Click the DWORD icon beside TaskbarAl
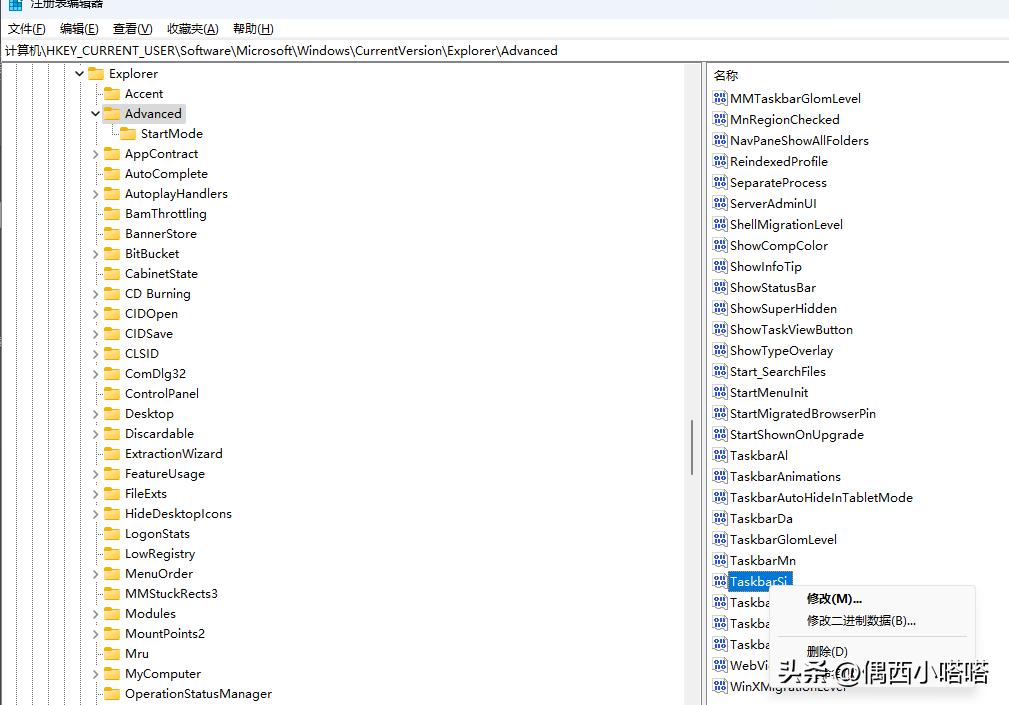Screen dimensions: 1009x705 tap(719, 456)
